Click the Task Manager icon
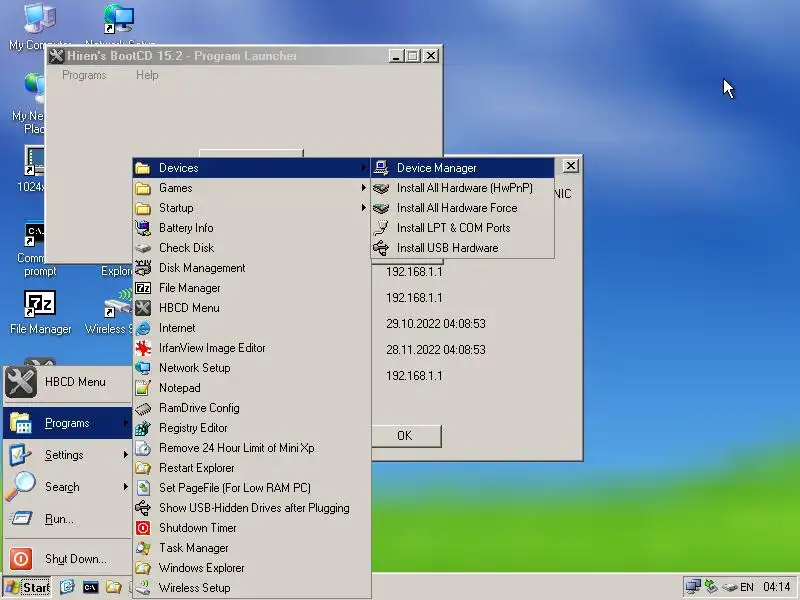Screen dimensions: 800x600 click(x=143, y=548)
